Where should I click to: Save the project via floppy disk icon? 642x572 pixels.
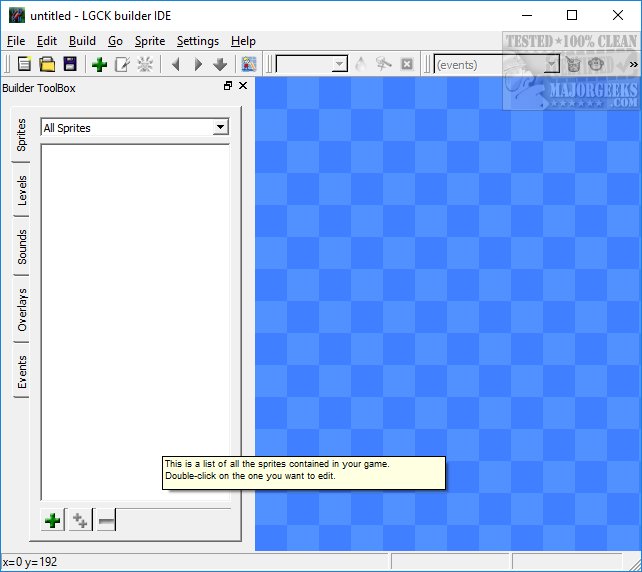pos(70,64)
